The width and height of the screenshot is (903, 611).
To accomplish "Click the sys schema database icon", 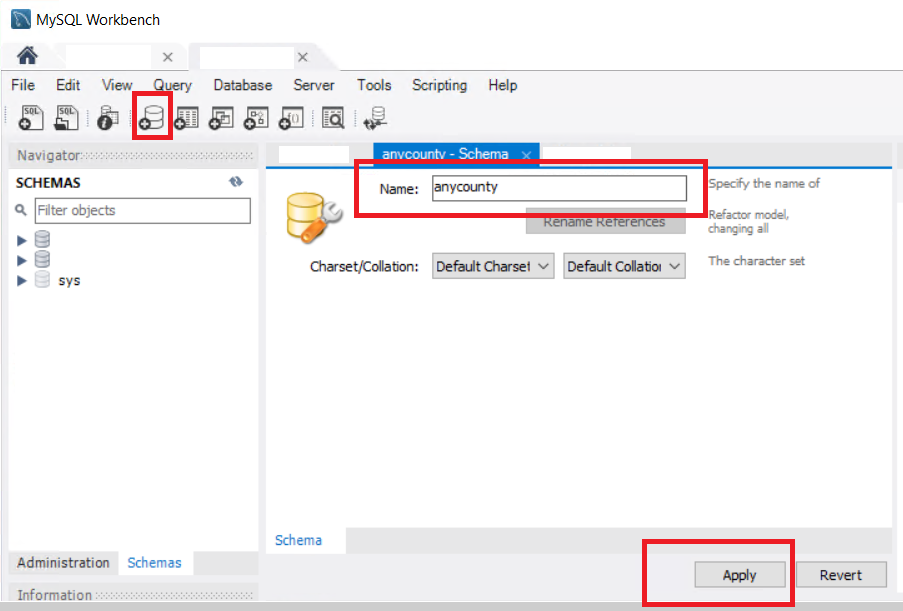I will (42, 280).
